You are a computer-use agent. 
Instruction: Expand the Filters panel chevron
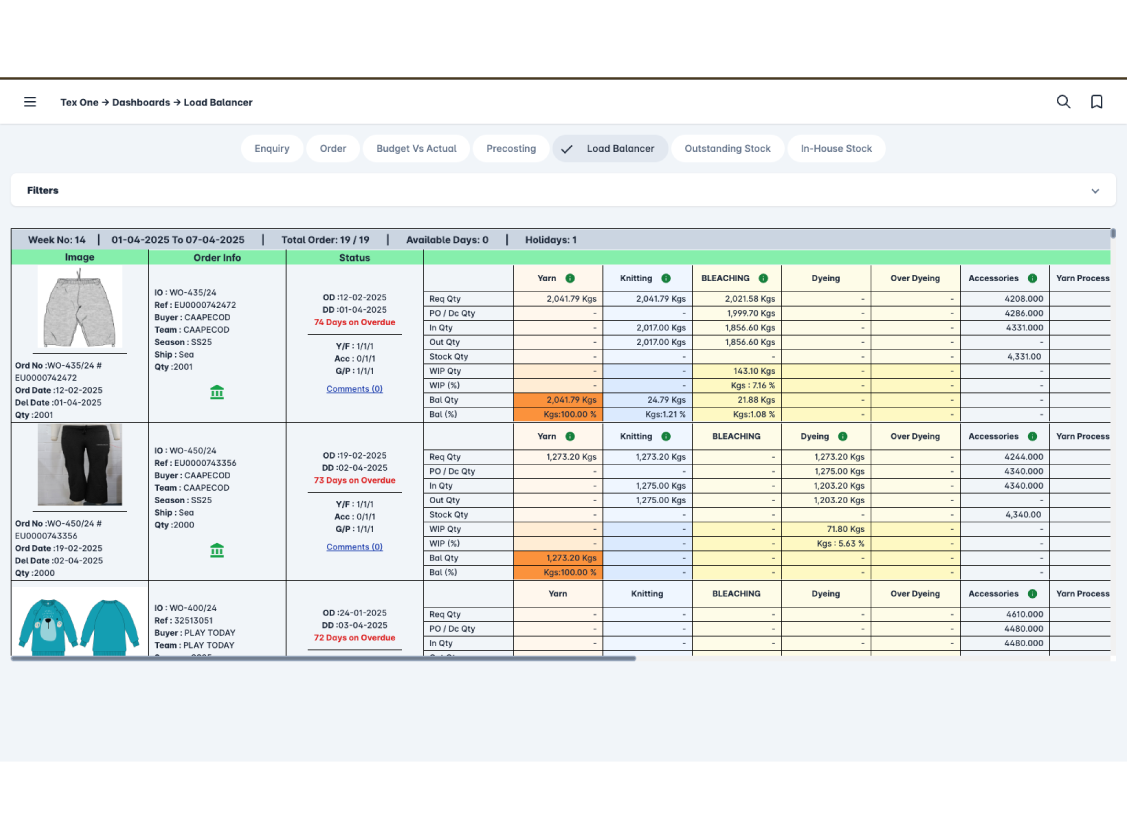pyautogui.click(x=1095, y=191)
